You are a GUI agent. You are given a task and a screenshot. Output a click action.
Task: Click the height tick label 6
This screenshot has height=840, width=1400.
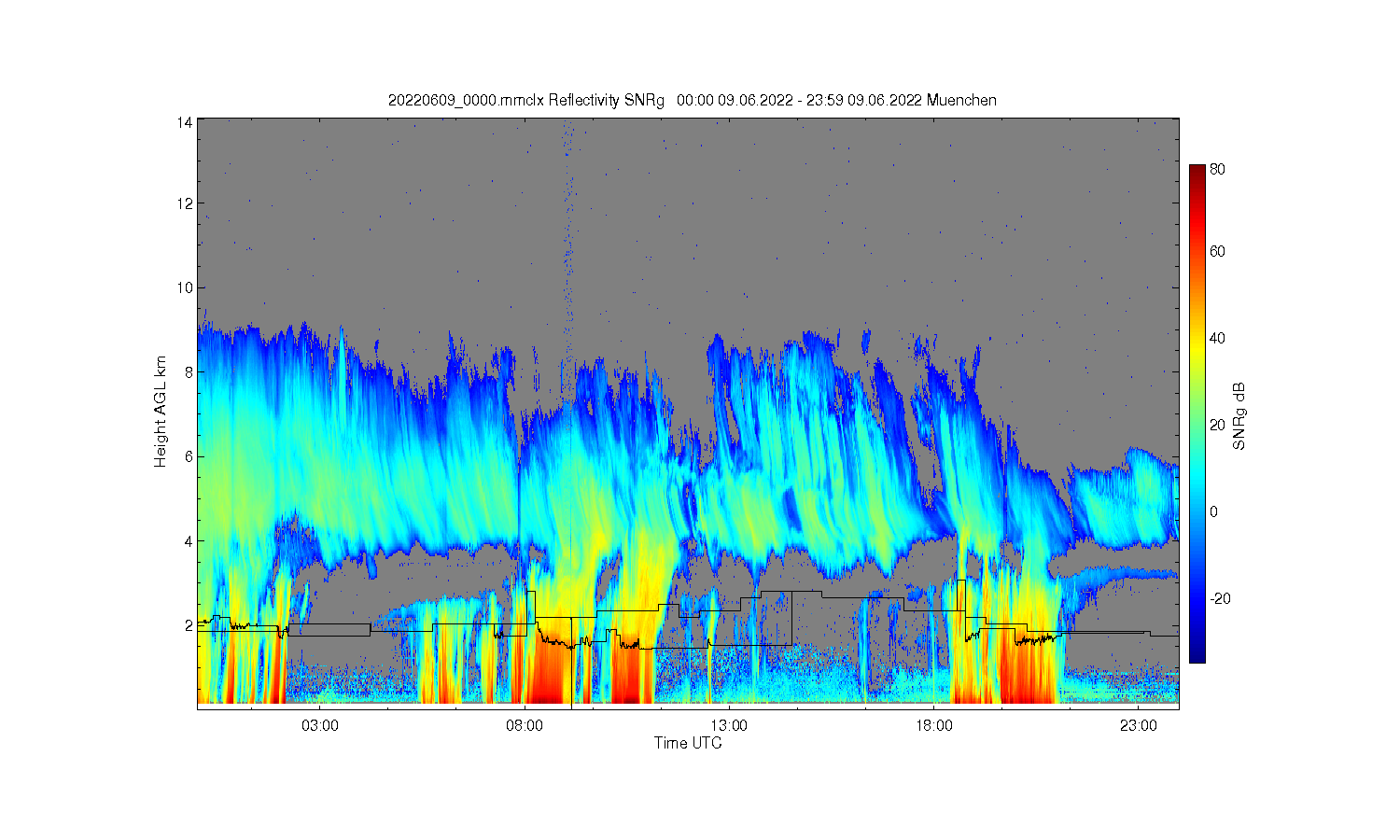pyautogui.click(x=189, y=456)
